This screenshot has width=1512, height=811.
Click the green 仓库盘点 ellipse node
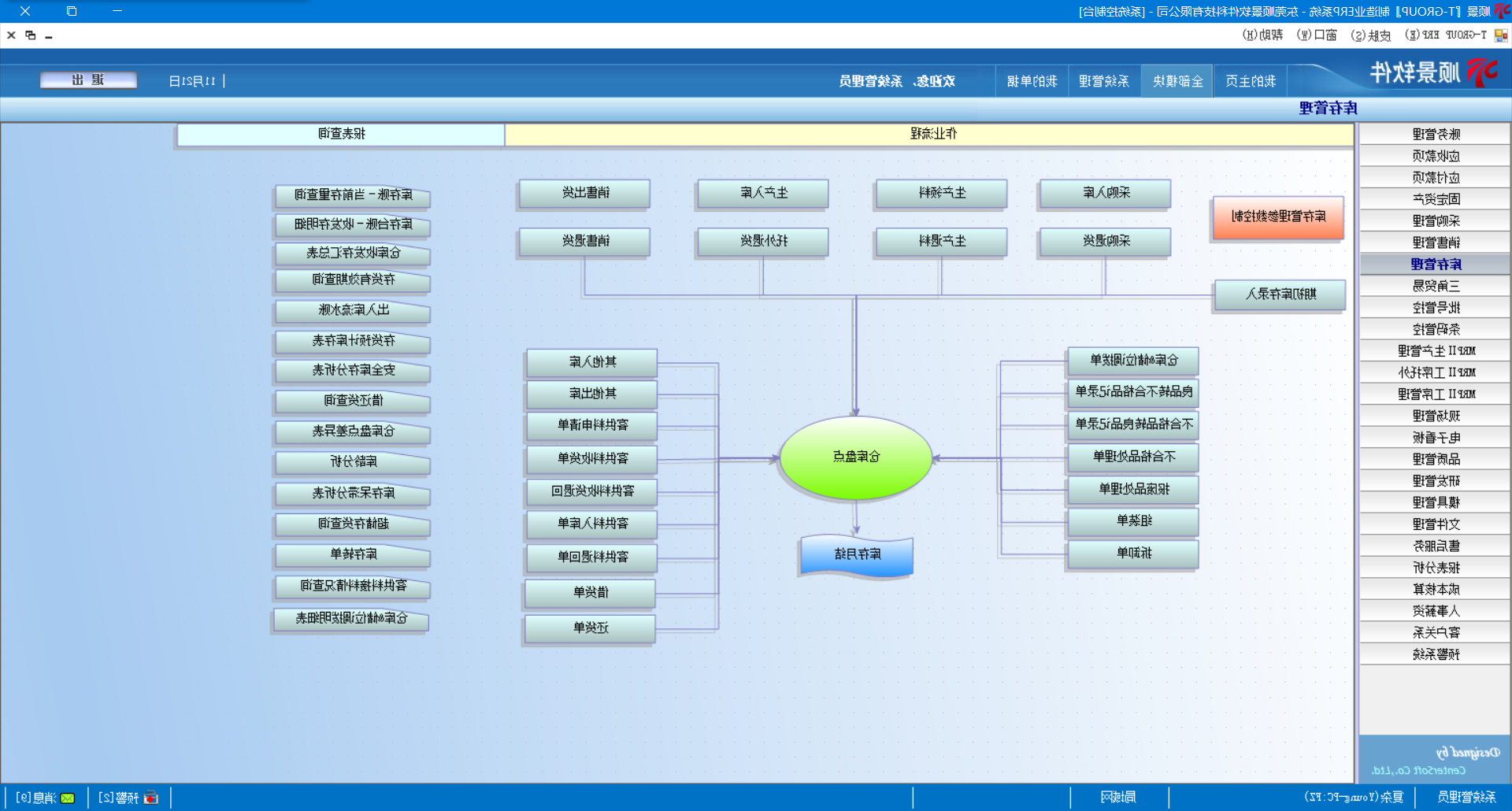856,457
